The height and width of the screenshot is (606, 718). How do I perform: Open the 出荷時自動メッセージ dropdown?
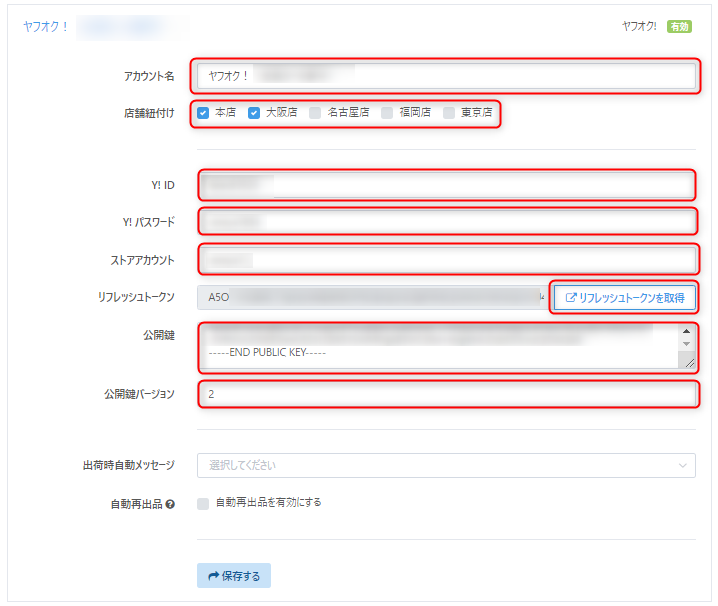coord(446,465)
